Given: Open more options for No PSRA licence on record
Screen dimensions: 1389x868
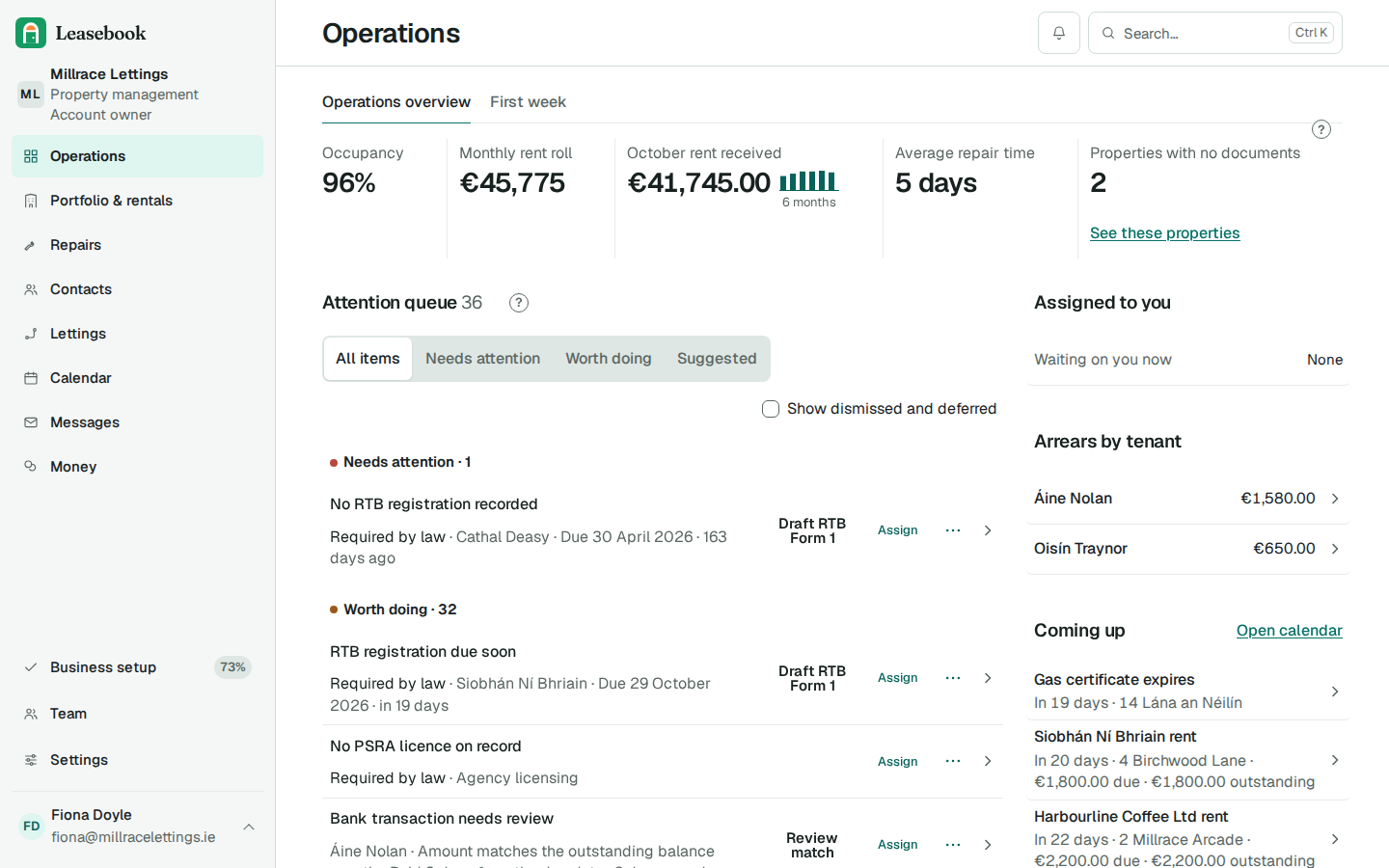Looking at the screenshot, I should (x=953, y=761).
